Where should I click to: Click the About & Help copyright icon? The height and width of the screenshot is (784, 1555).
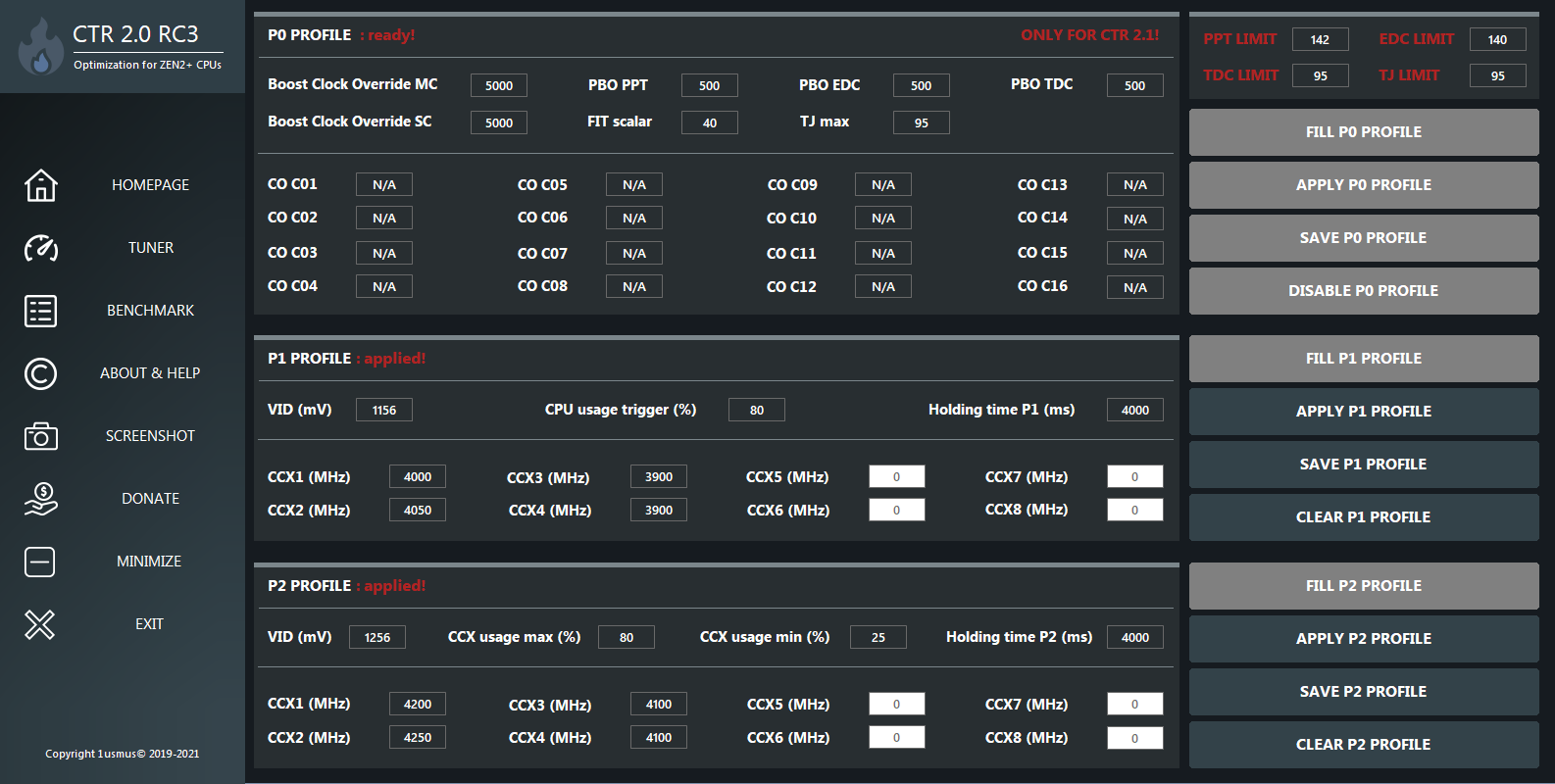[40, 373]
